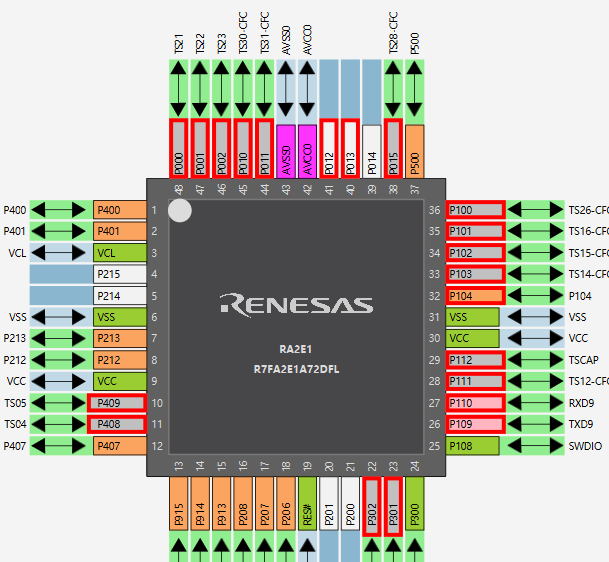This screenshot has width=609, height=562.
Task: Click VSS pin at pin 31
Action: point(473,317)
